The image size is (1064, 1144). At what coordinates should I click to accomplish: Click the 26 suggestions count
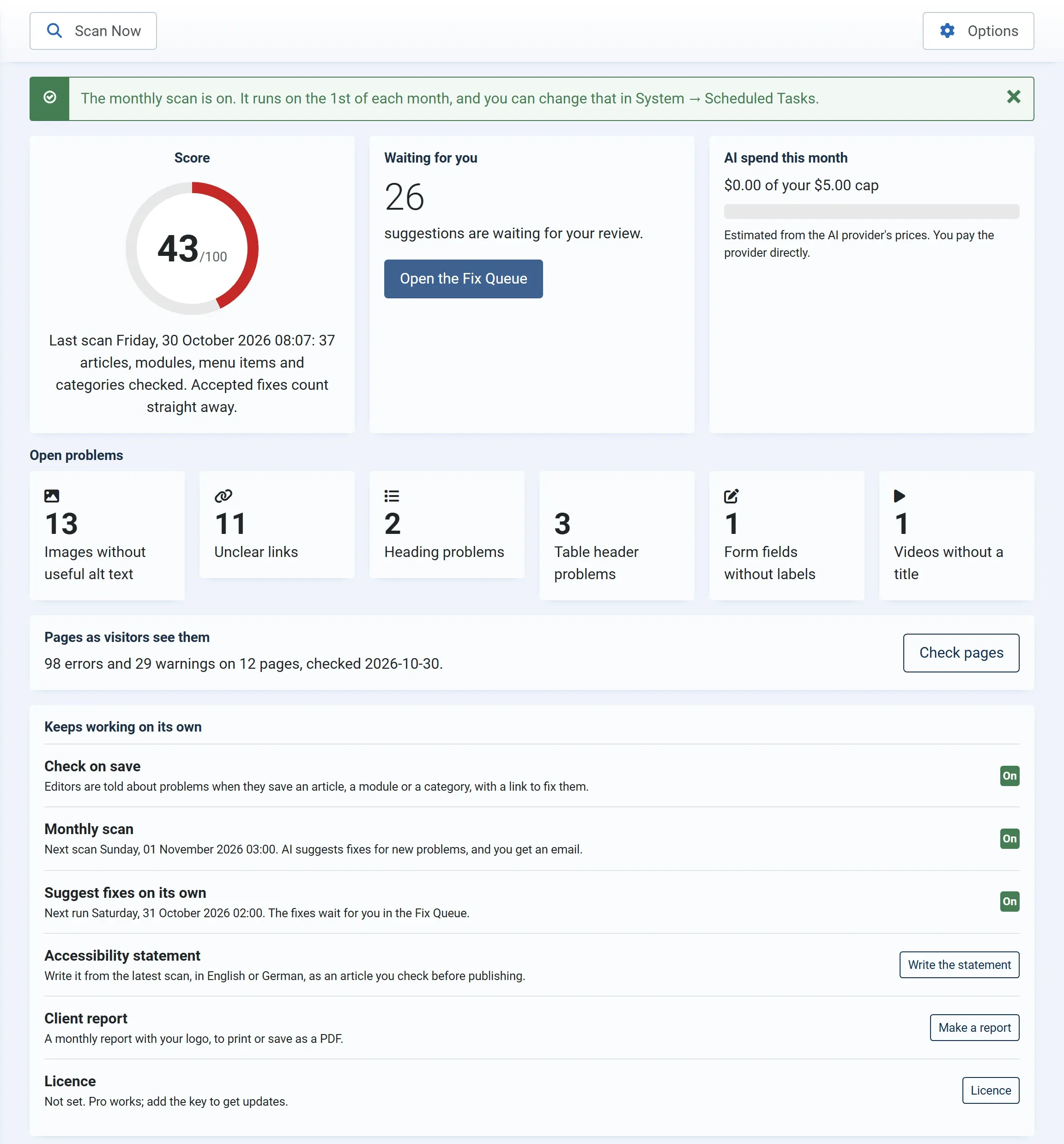tap(405, 197)
